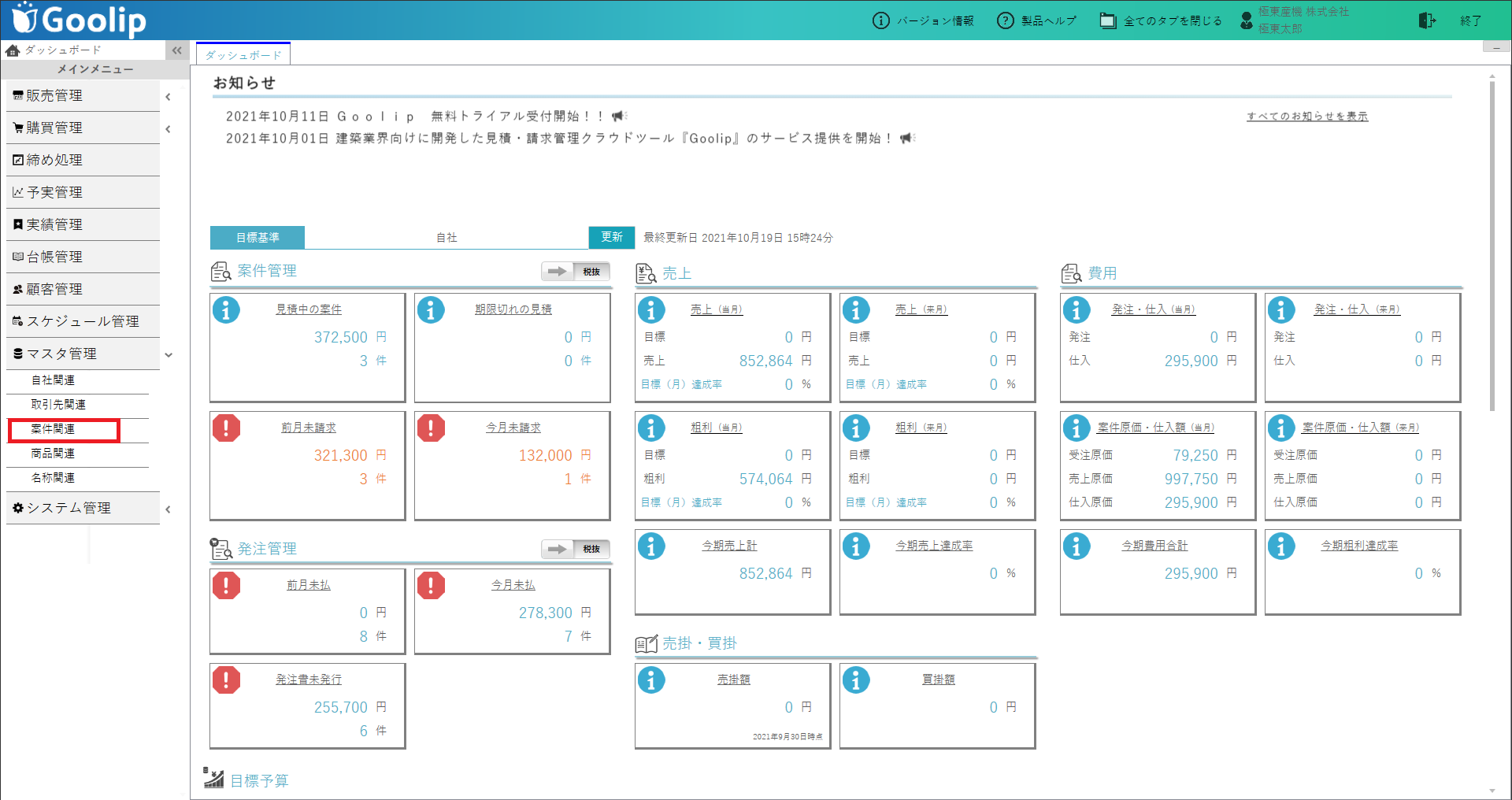Screen dimensions: 1512x800
Task: Expand the 販売管理 menu chevron
Action: point(168,97)
